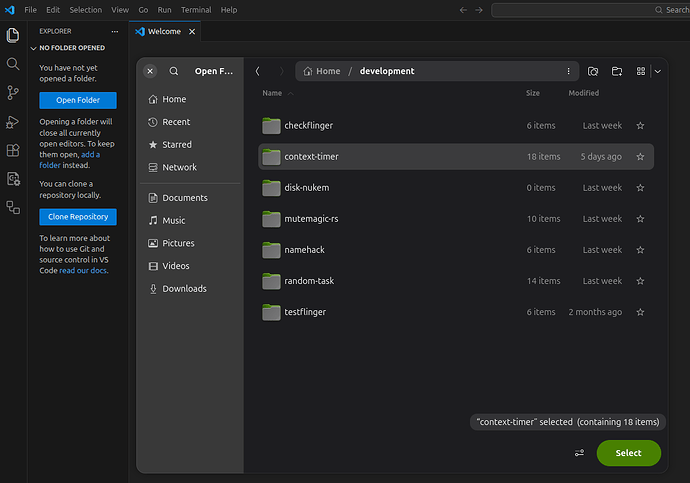Sort files by the Name column header
Screen dimensions: 690x483
[272, 93]
